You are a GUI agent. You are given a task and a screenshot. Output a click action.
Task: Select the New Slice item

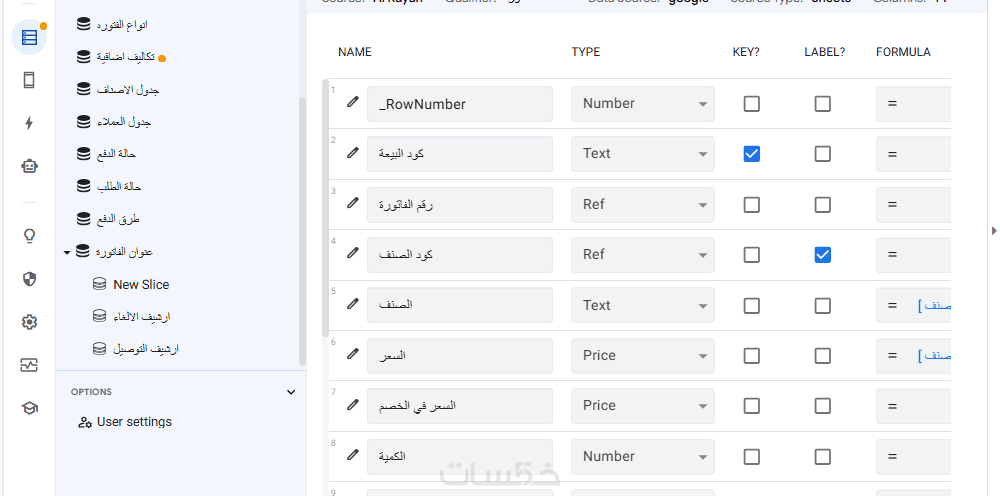(141, 285)
